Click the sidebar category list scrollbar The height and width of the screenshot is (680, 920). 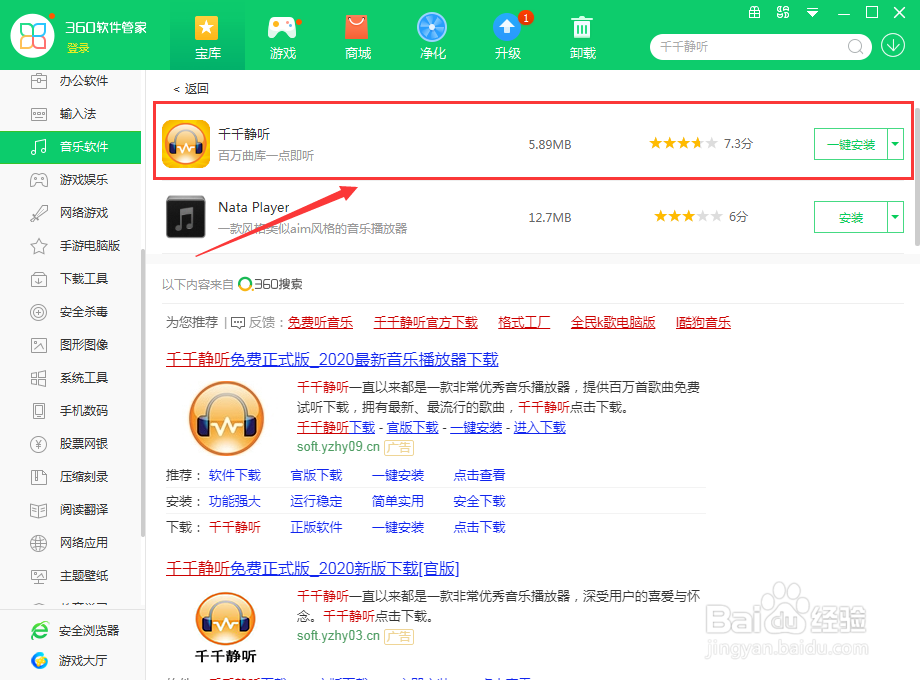point(143,393)
